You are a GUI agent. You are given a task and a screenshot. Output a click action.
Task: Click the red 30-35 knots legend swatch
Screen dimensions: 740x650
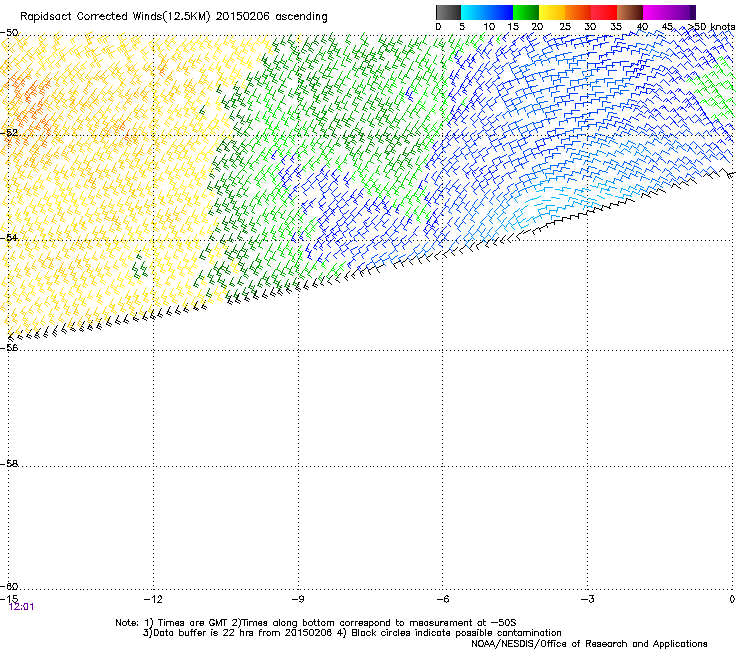(604, 12)
